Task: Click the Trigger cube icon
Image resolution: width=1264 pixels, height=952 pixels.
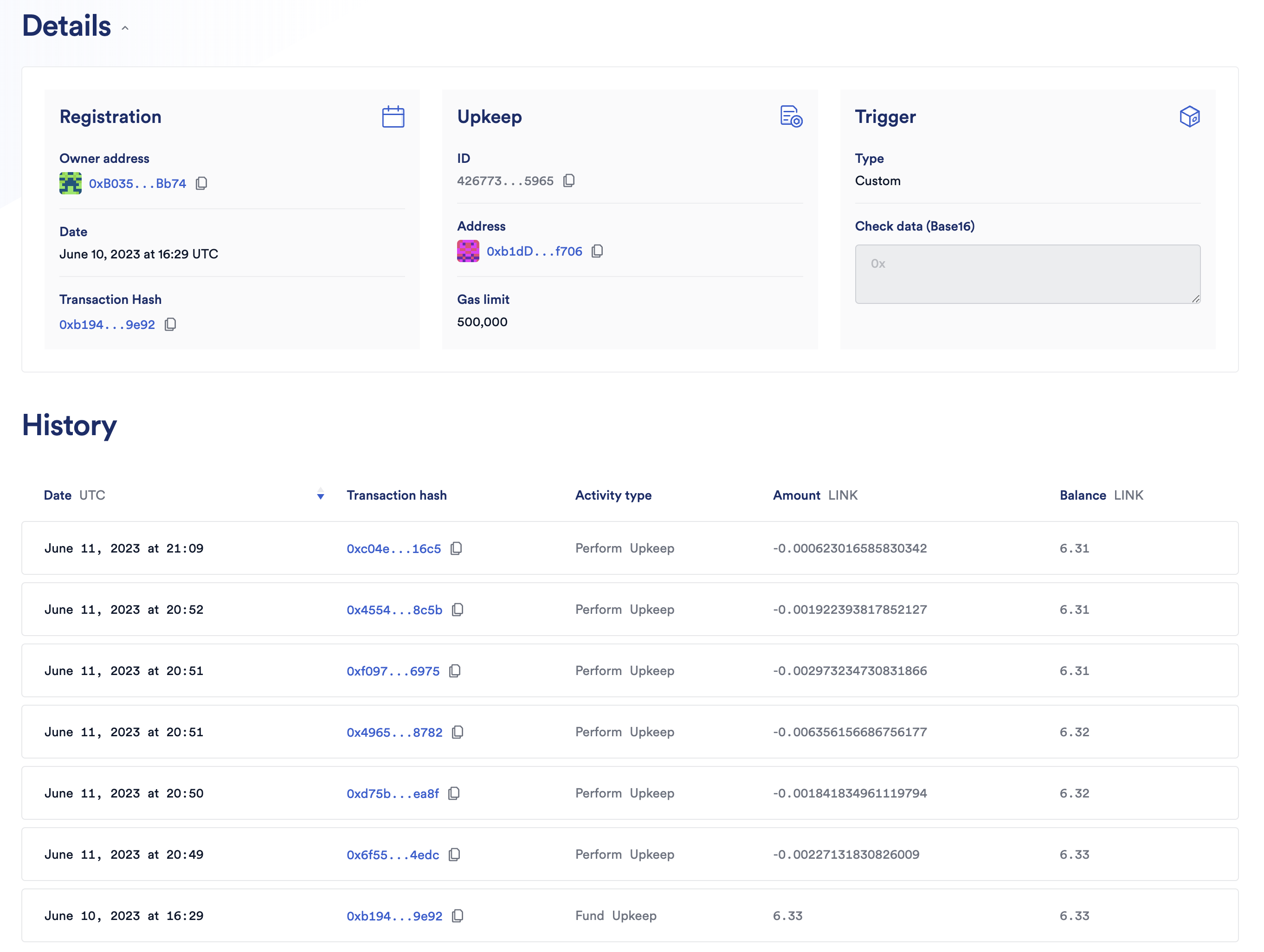Action: pos(1189,116)
